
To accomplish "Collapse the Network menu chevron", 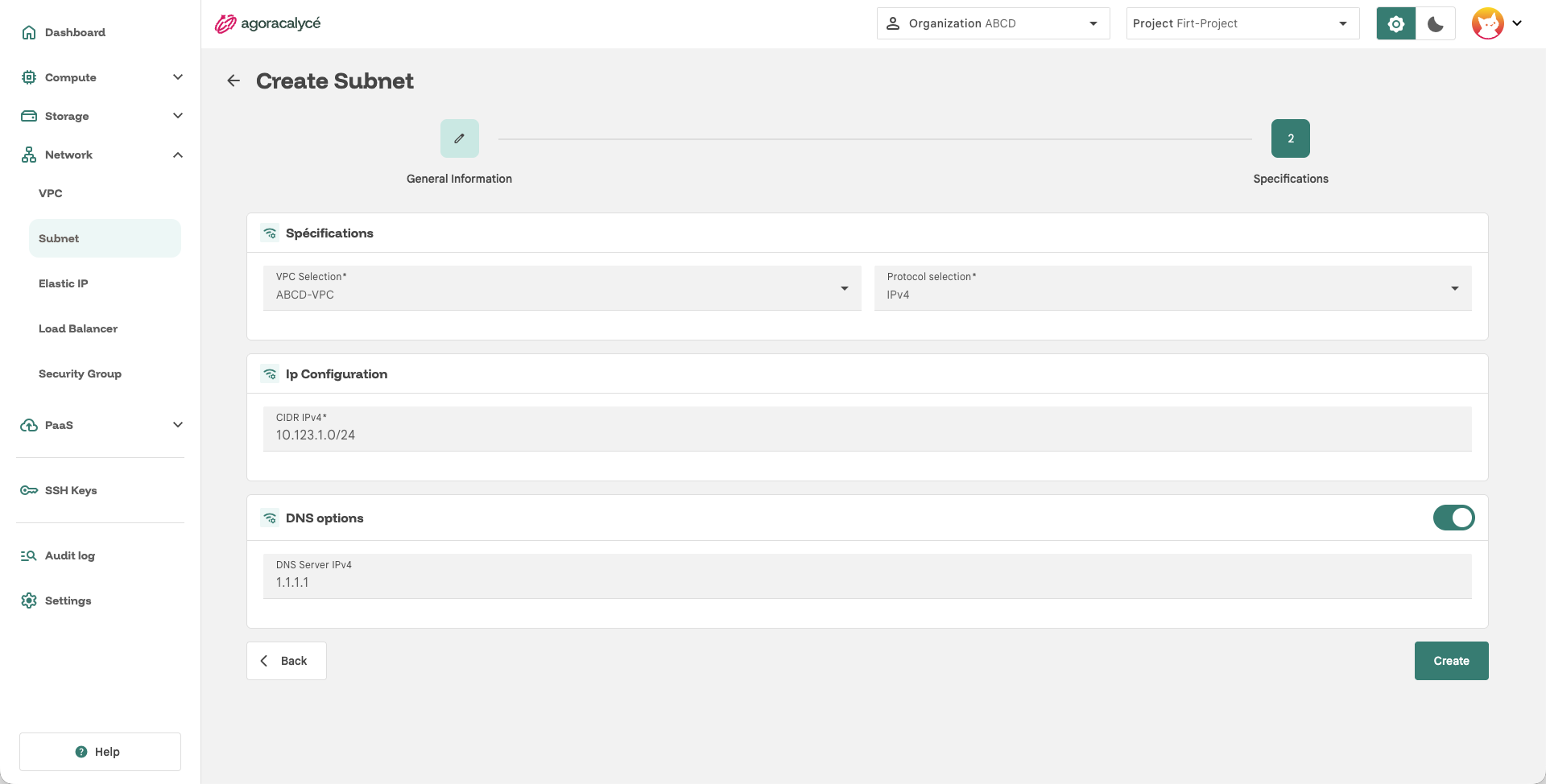I will (178, 155).
